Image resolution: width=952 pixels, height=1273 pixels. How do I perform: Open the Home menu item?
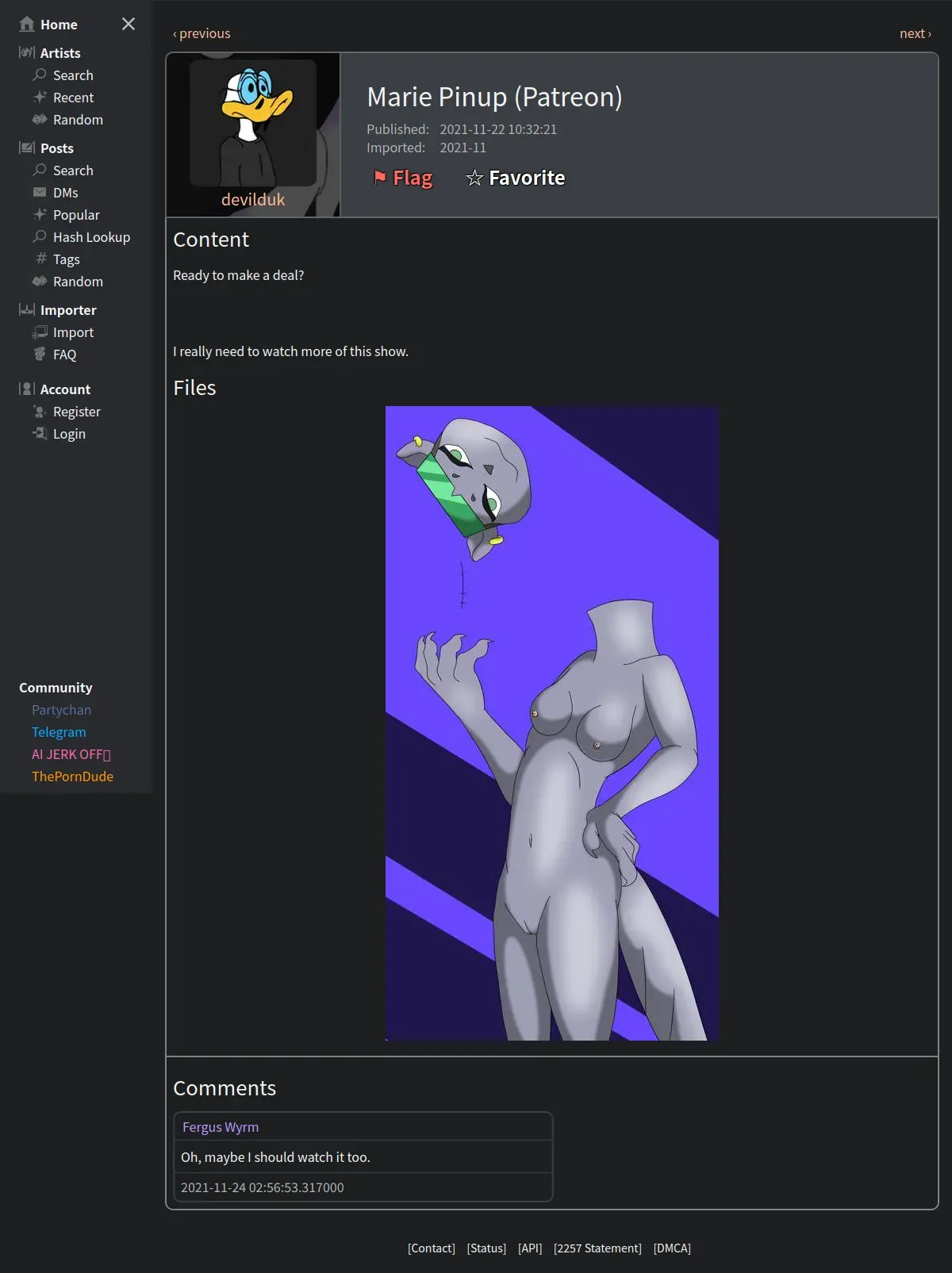tap(59, 25)
